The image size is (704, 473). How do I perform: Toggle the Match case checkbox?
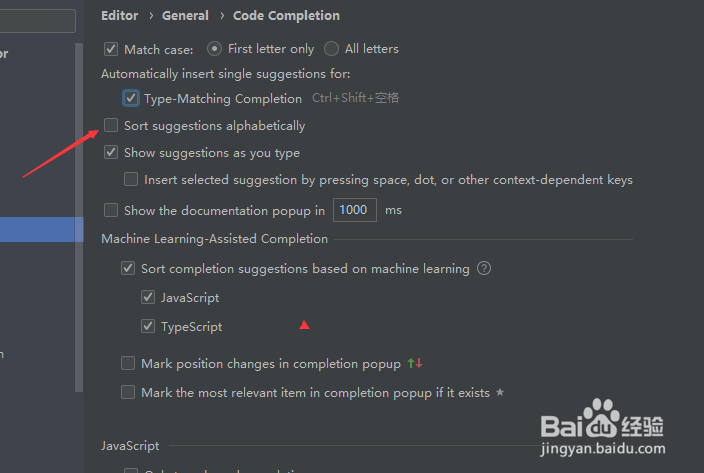pos(111,49)
